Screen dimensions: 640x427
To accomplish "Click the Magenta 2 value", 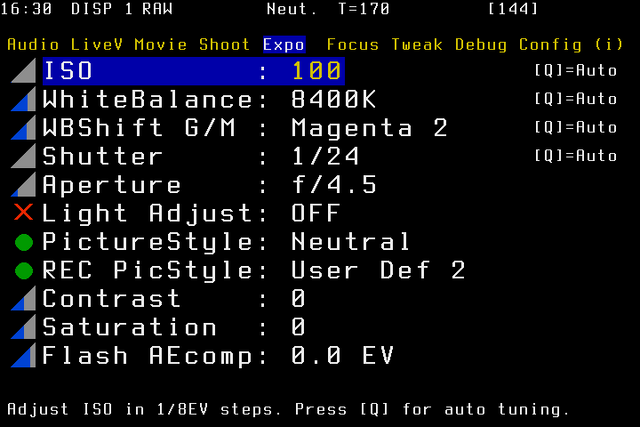I will click(x=369, y=128).
